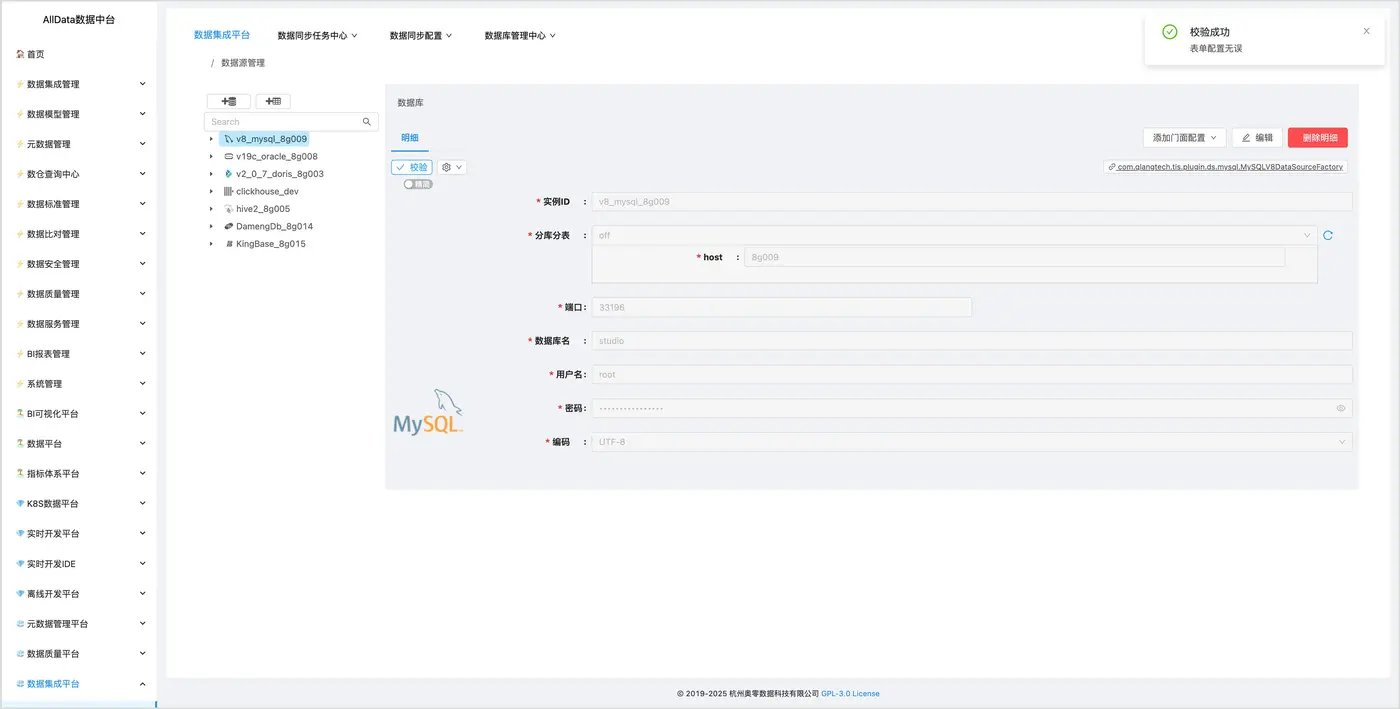Expand 数据模型管理 in the sidebar

(x=79, y=114)
